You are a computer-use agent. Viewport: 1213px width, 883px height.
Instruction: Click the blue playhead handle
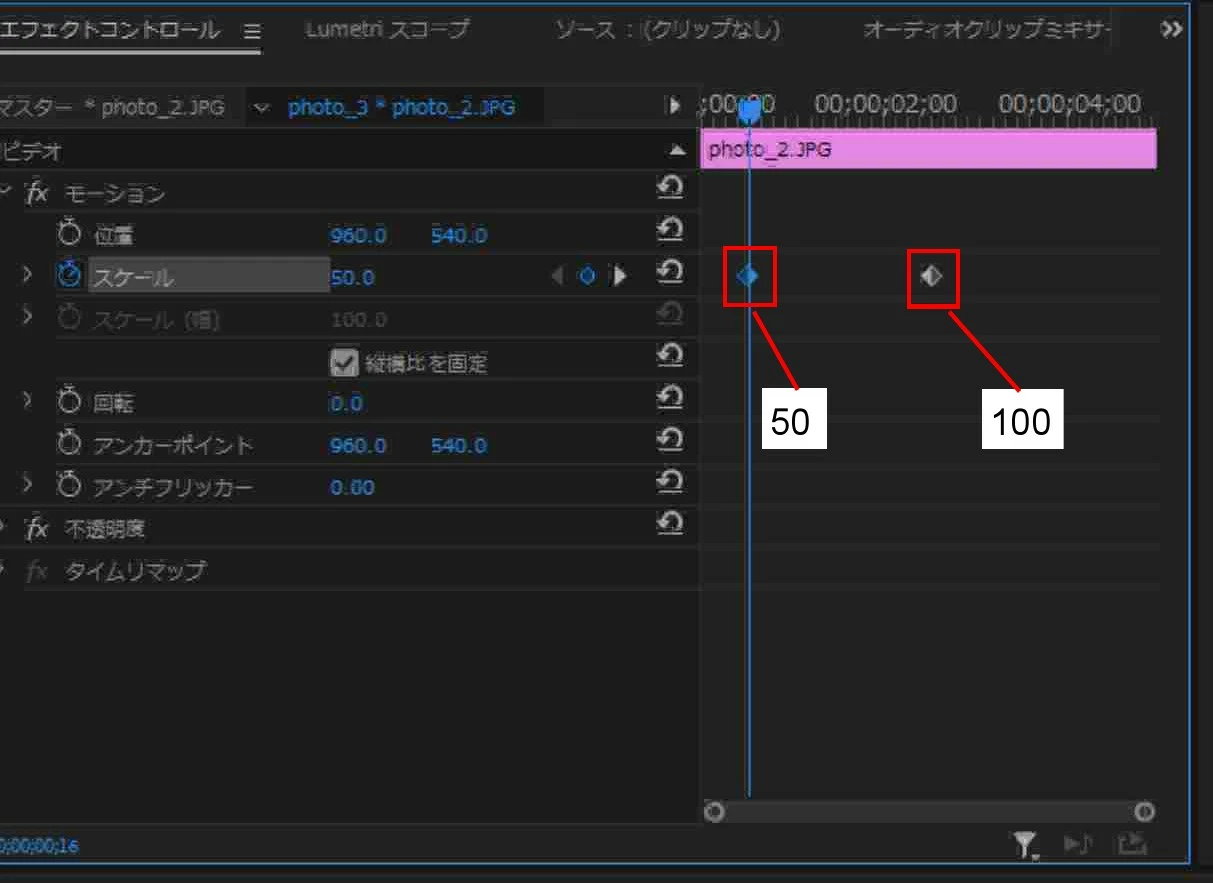click(x=749, y=111)
